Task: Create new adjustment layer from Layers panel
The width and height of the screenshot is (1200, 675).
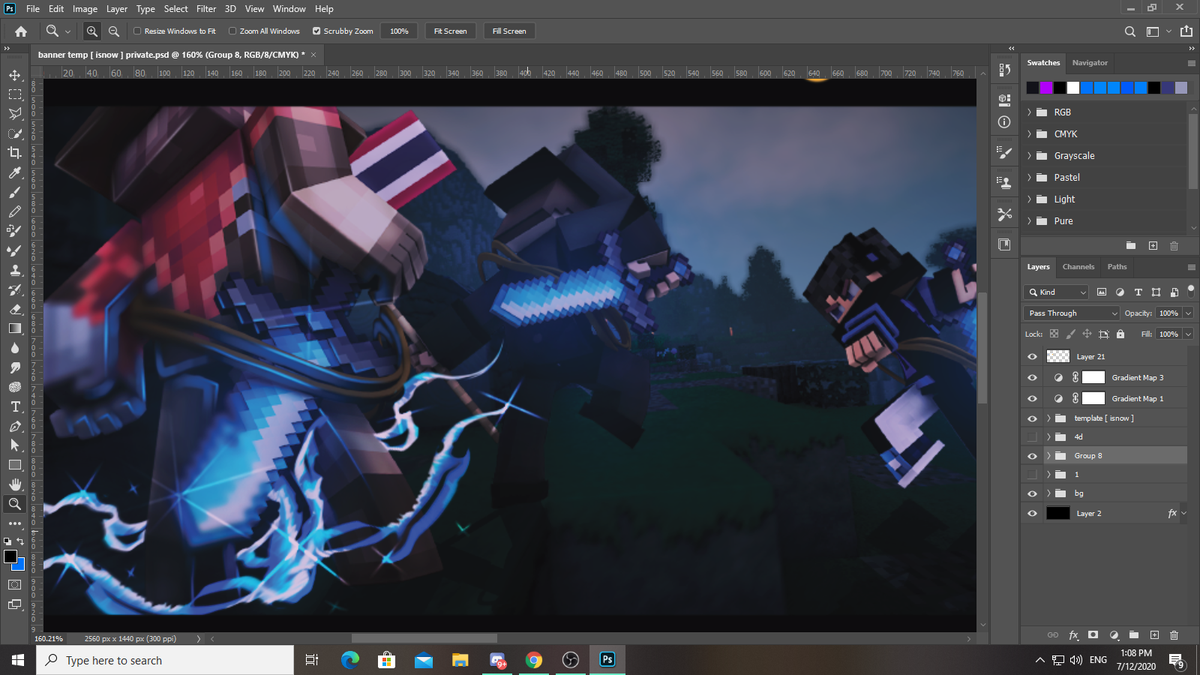Action: point(1114,635)
